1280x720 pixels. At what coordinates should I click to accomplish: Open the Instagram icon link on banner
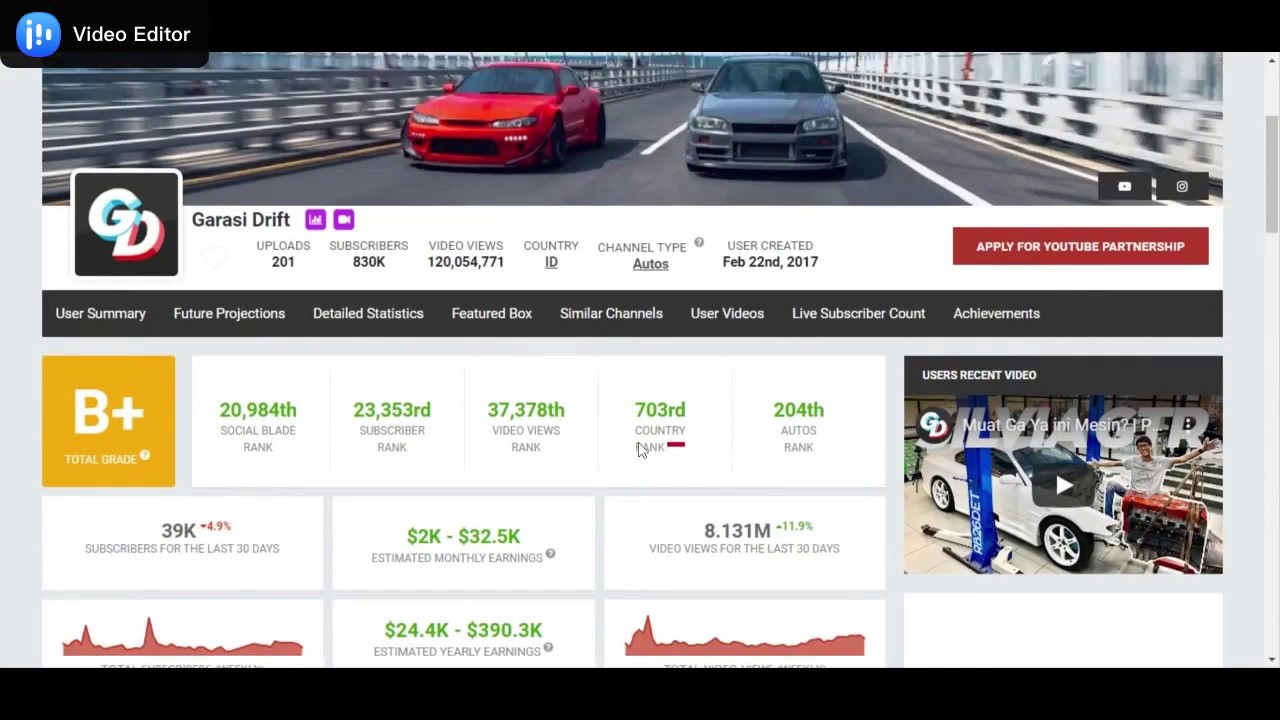coord(1182,186)
